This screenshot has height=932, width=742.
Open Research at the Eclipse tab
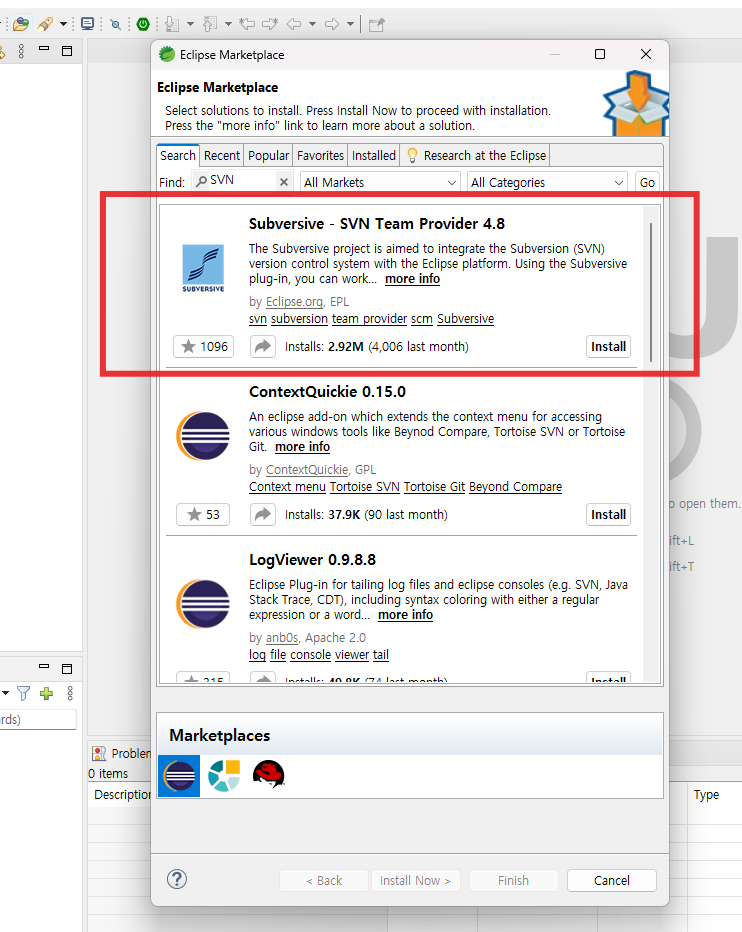476,156
